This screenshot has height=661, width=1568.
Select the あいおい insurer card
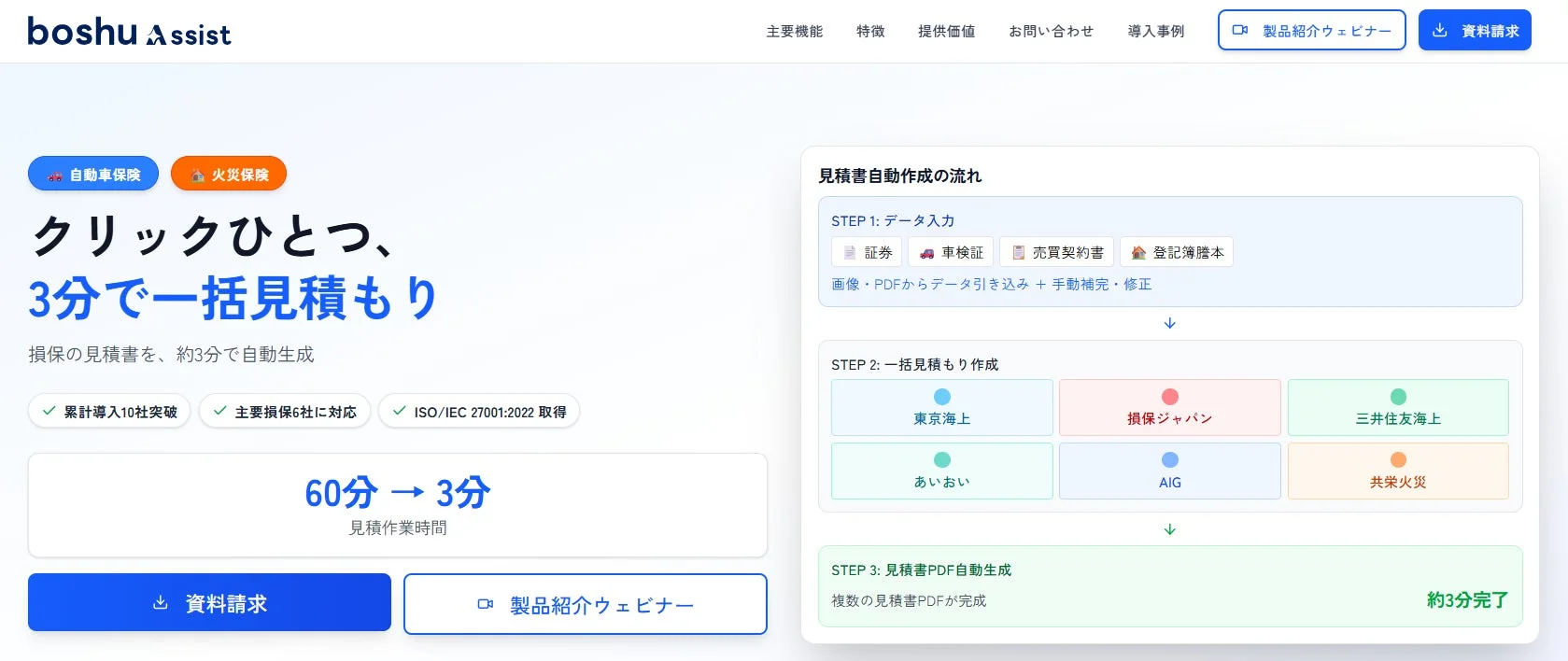point(942,471)
